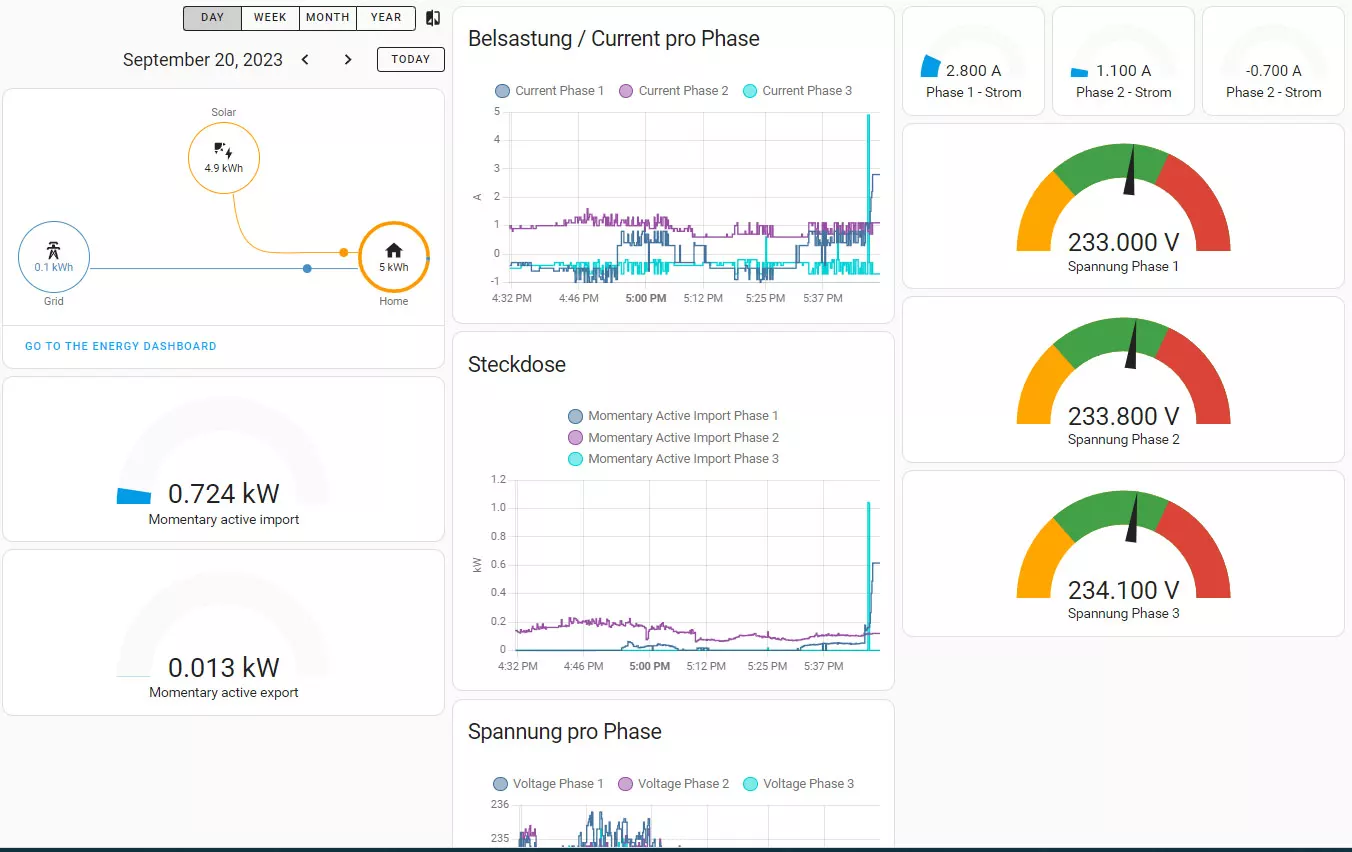Toggle Voltage Phase 3 legend series
Screen dimensions: 1352x852
coord(799,784)
